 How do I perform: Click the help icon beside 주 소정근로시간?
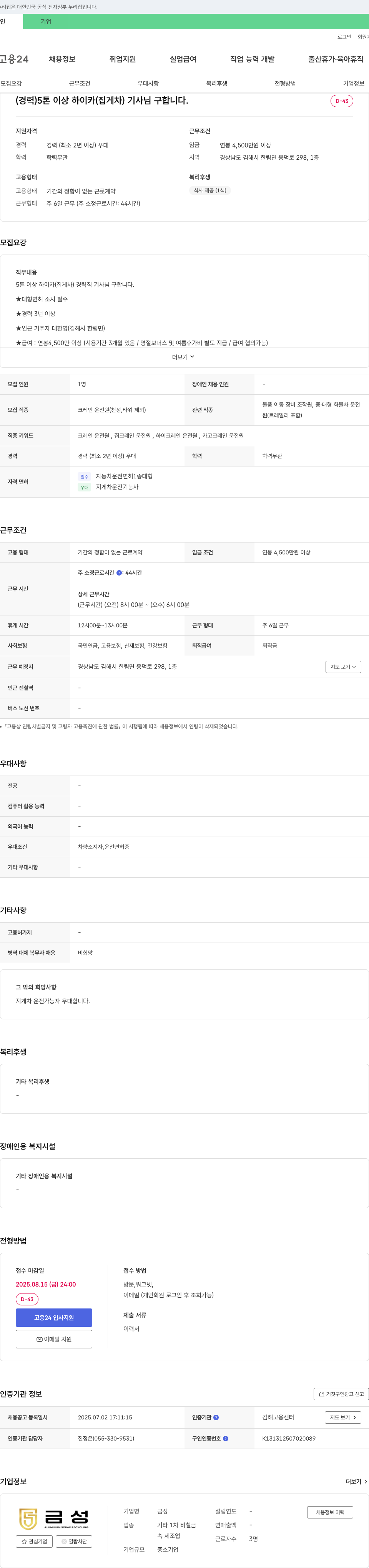pyautogui.click(x=119, y=573)
